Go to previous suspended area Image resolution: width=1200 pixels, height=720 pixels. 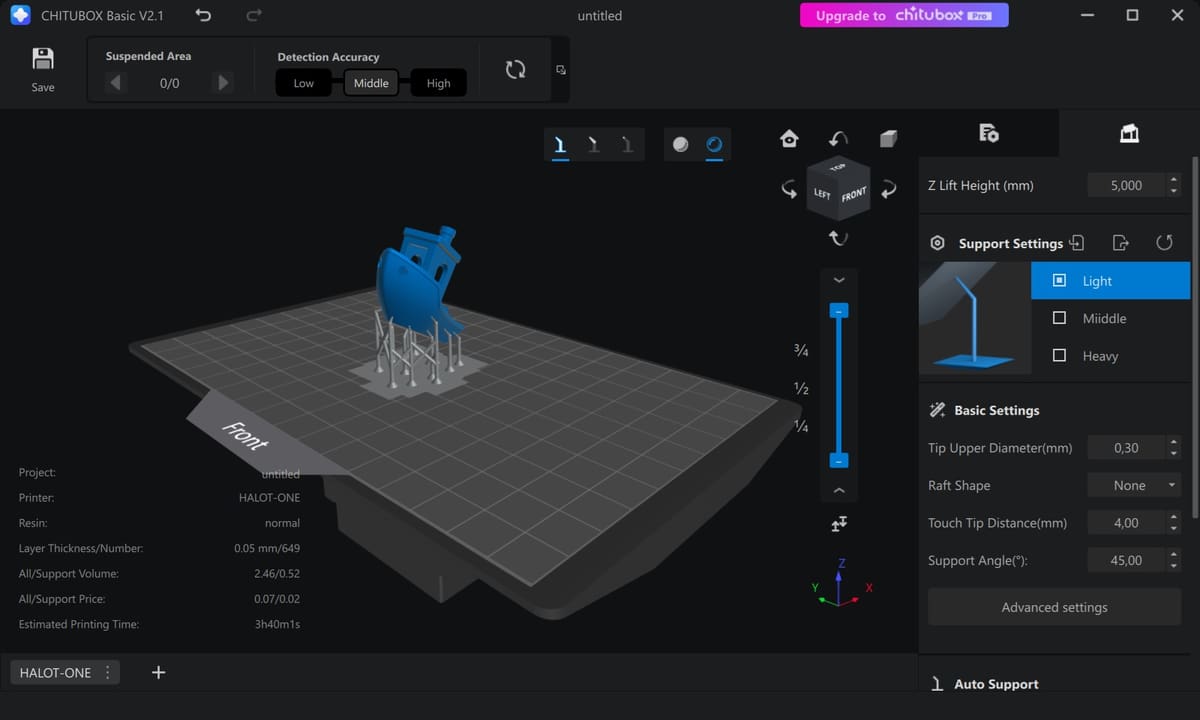(116, 83)
